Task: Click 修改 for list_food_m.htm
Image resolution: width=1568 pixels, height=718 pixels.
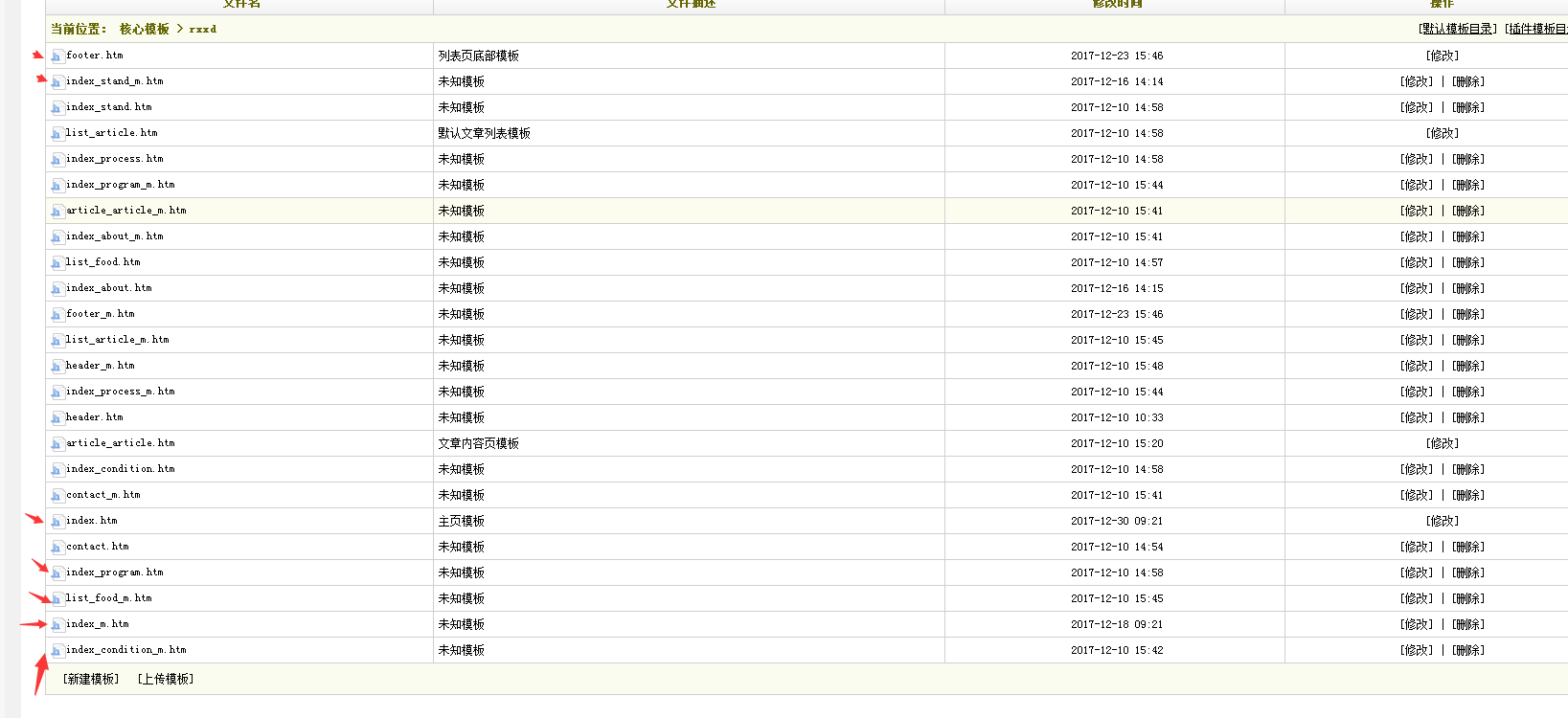Action: (1417, 599)
